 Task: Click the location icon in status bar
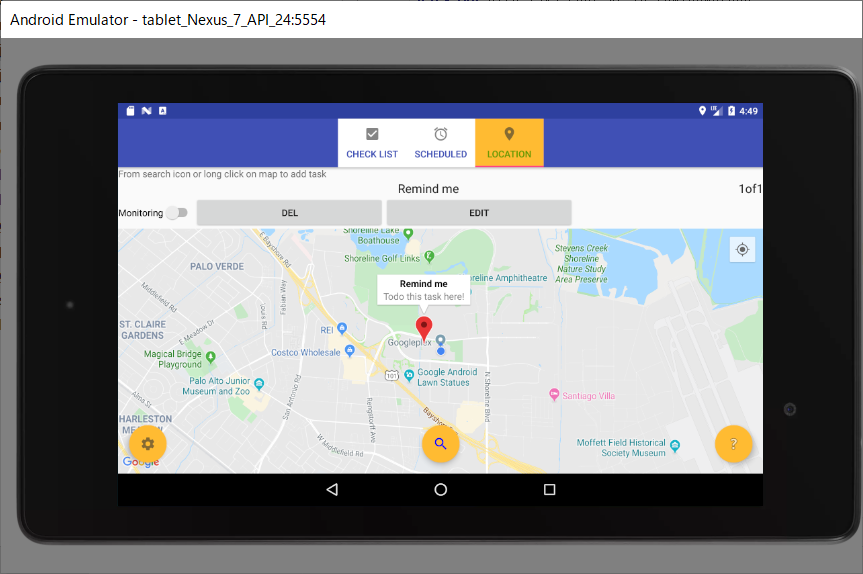pyautogui.click(x=702, y=111)
